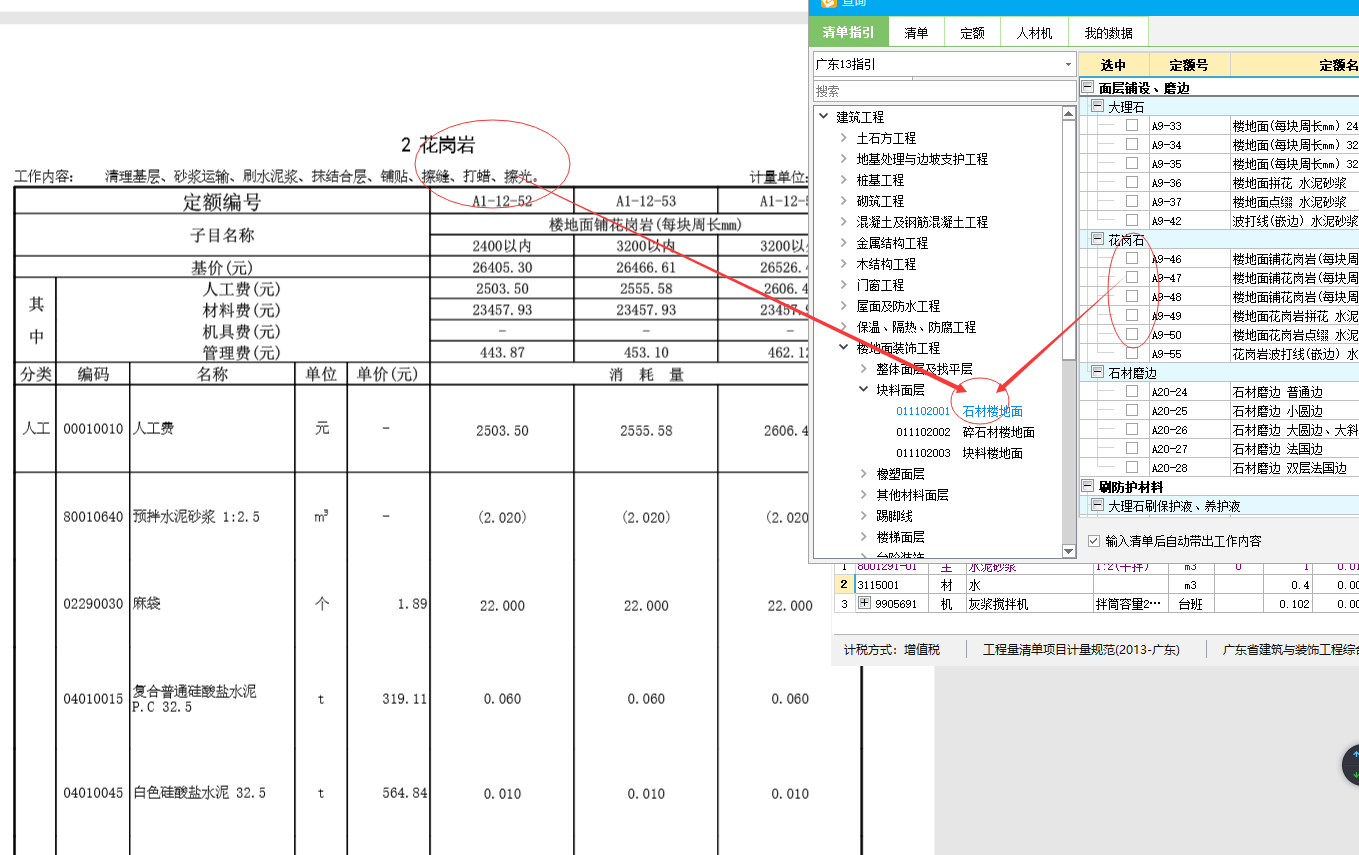This screenshot has height=855, width=1359.
Task: Expand 保温、隔热、防腐工程 node
Action: [x=844, y=327]
